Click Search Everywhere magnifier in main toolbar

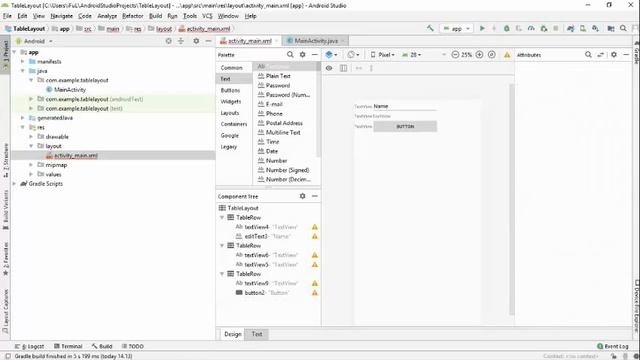pos(623,29)
